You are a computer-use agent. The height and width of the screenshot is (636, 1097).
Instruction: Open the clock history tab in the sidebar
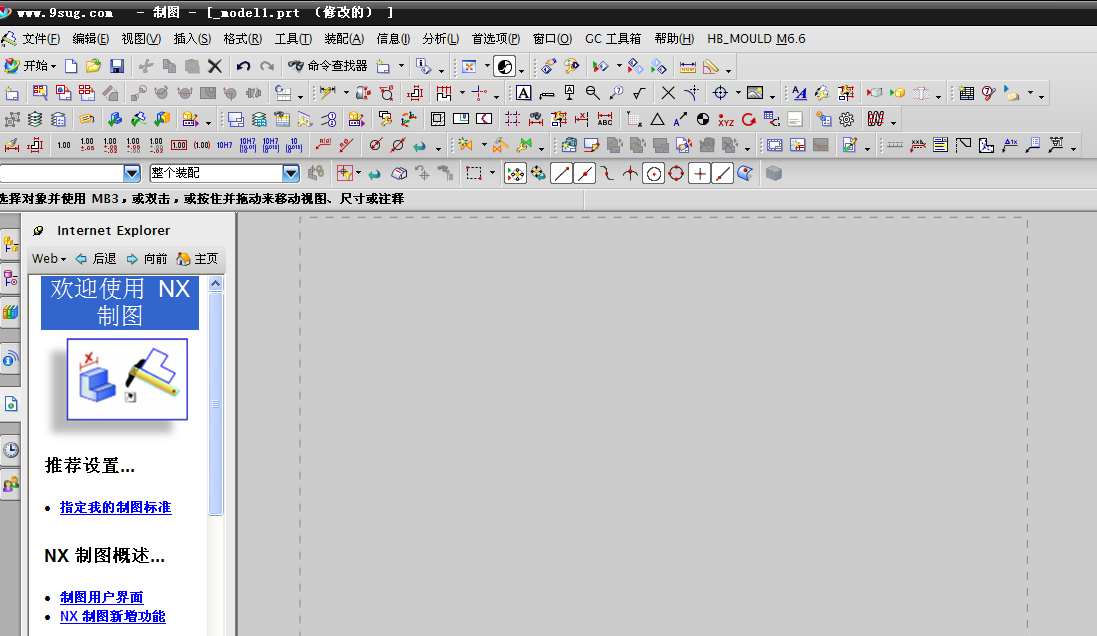point(10,449)
